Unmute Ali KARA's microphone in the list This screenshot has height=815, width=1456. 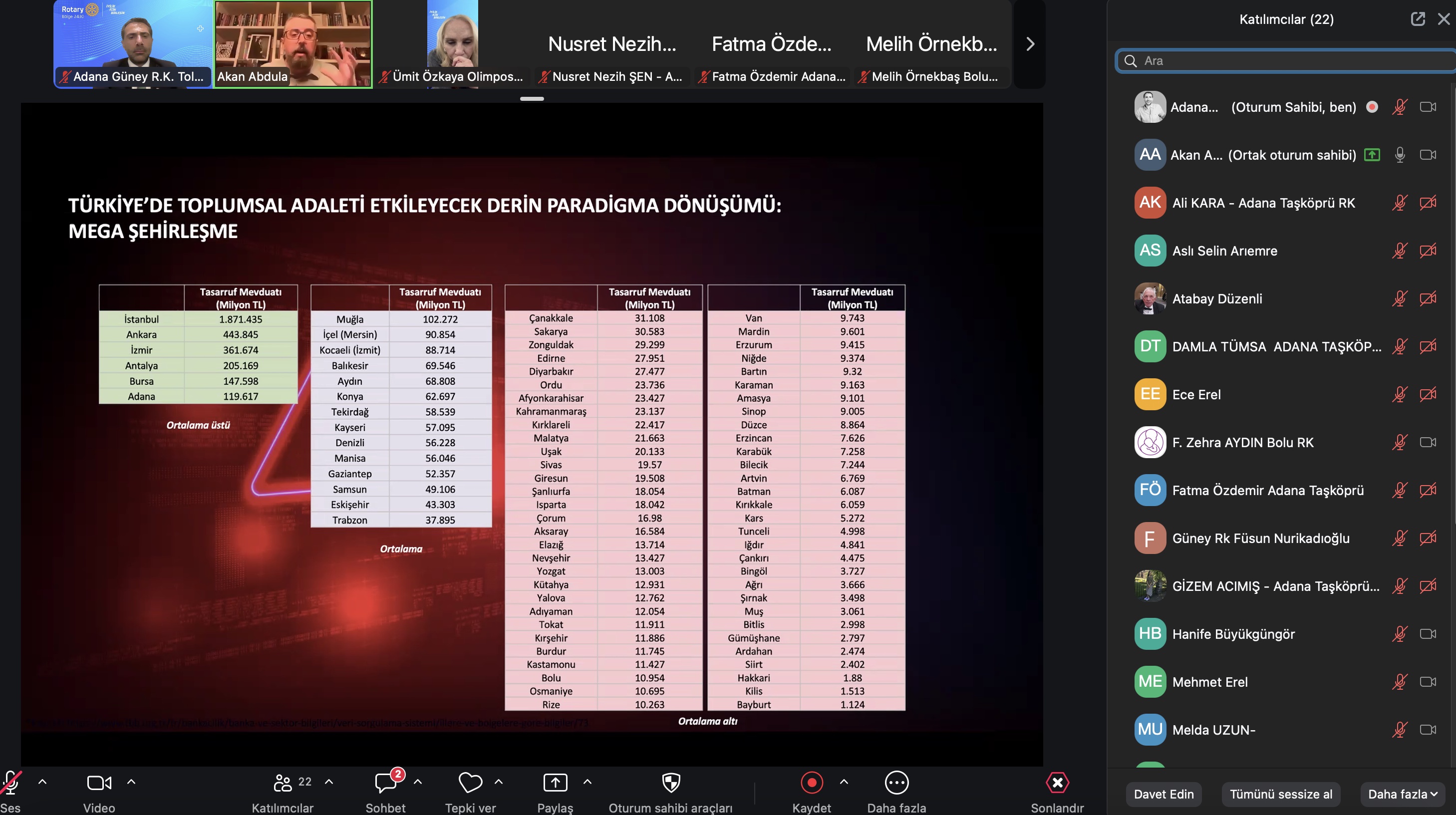tap(1400, 203)
